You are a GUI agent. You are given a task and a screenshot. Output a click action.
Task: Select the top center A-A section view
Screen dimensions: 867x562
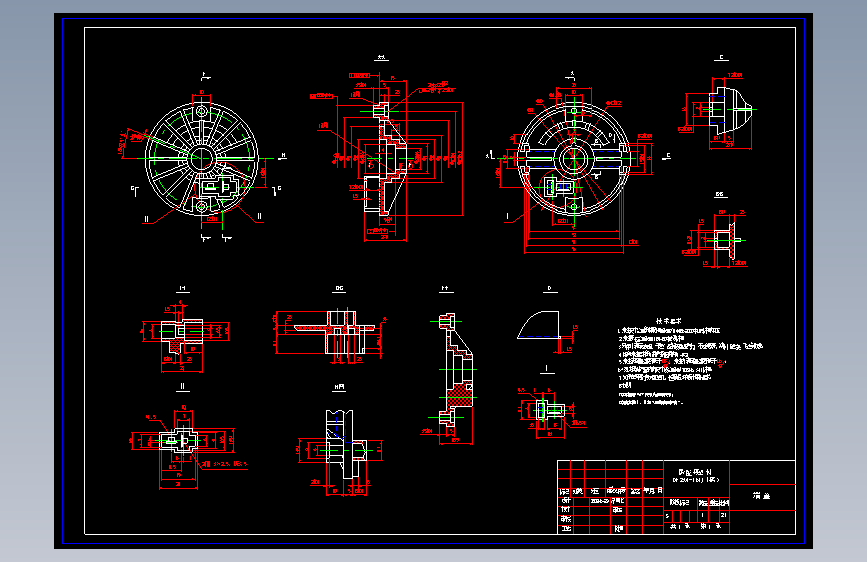pos(386,159)
